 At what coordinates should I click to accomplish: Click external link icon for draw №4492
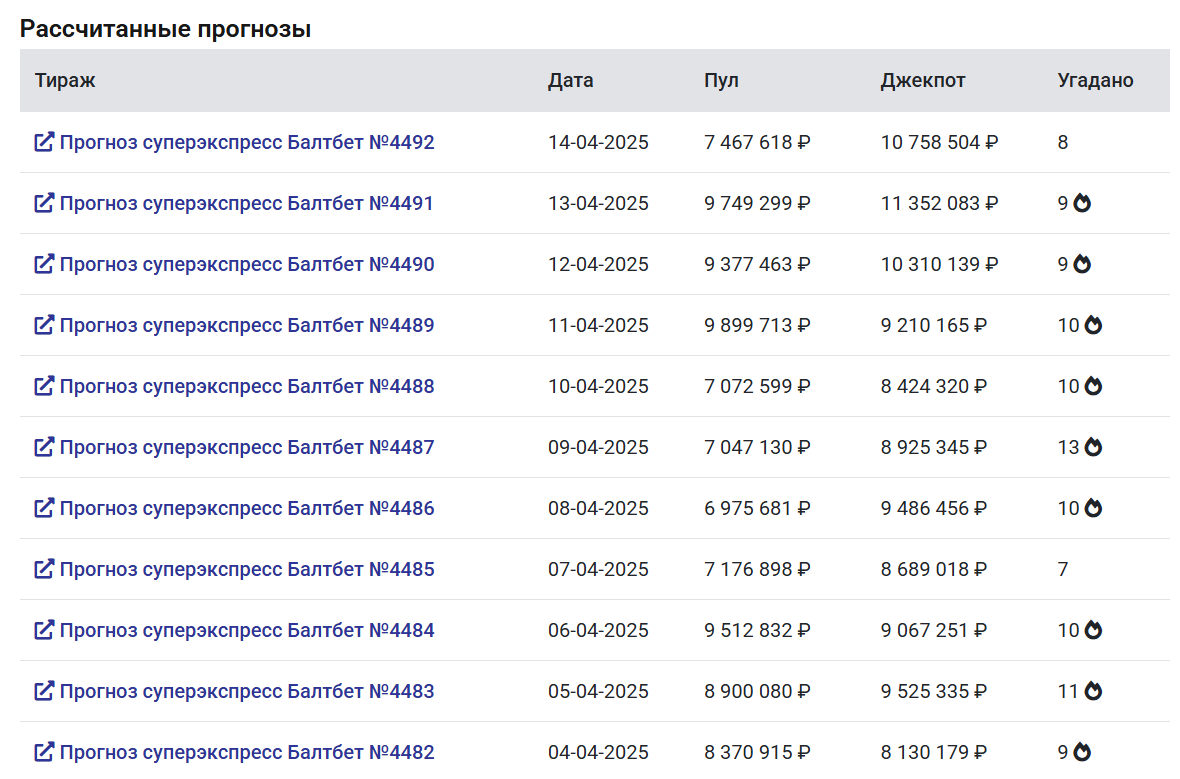pos(44,142)
